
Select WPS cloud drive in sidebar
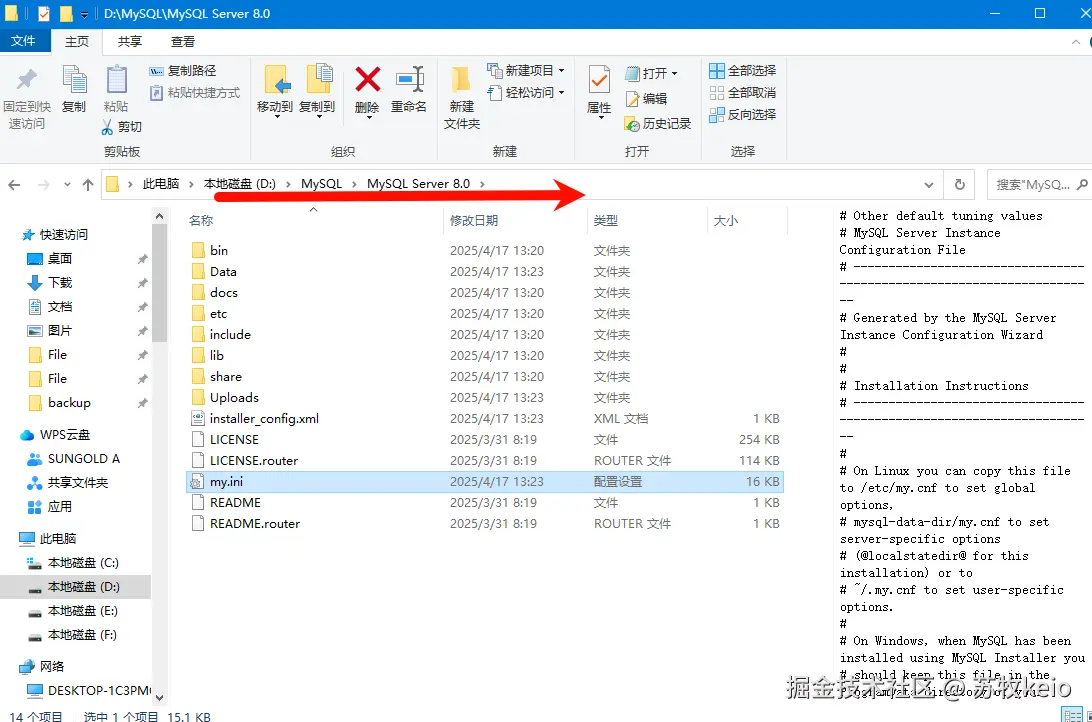click(x=56, y=434)
